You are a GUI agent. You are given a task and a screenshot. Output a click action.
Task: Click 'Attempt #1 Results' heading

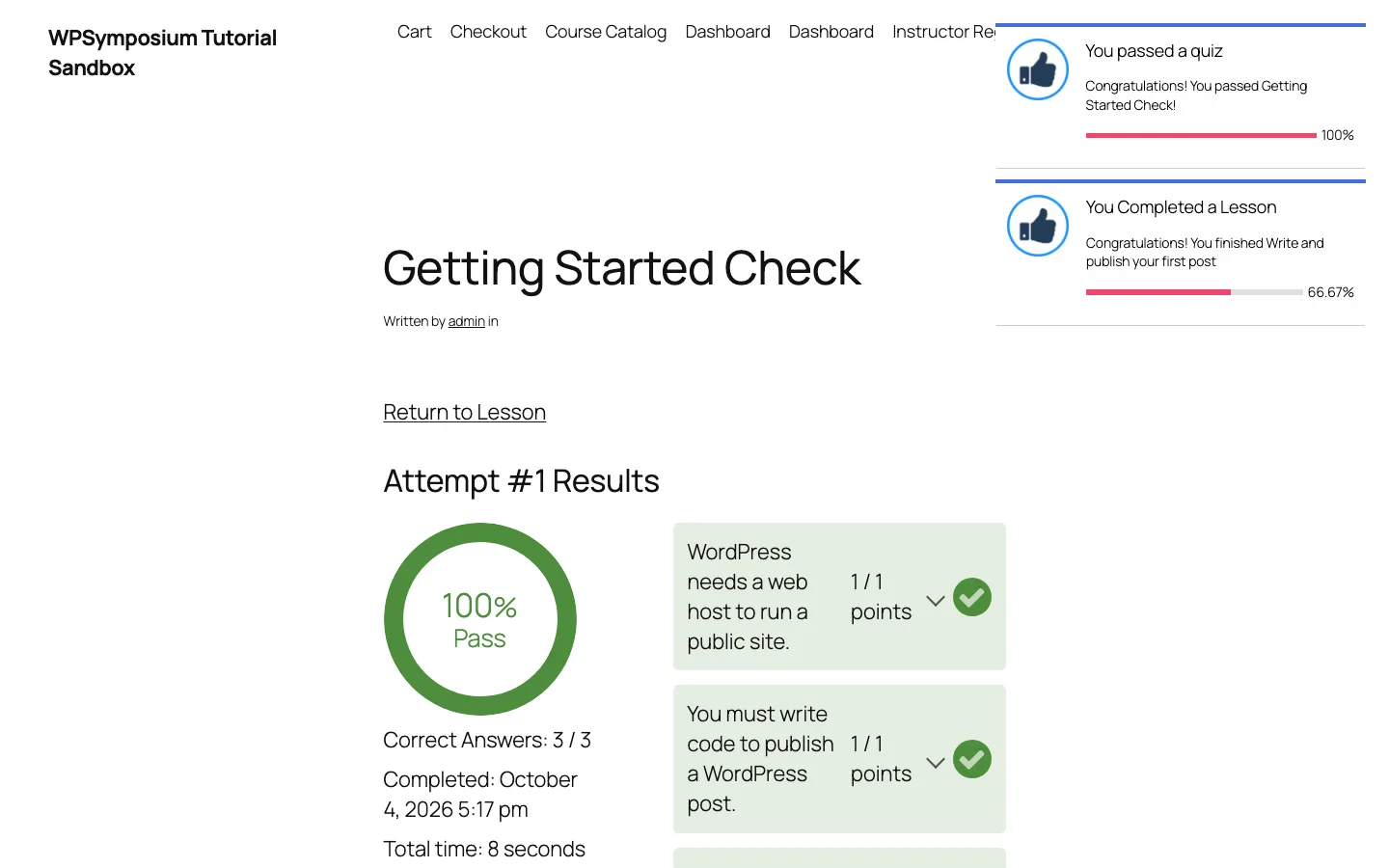(x=522, y=480)
